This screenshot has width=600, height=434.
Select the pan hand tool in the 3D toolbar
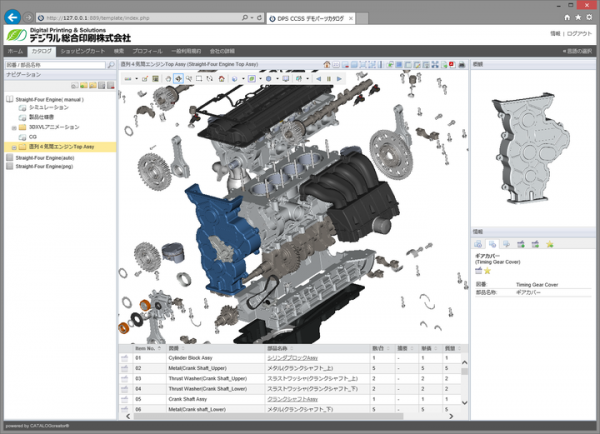(x=168, y=79)
